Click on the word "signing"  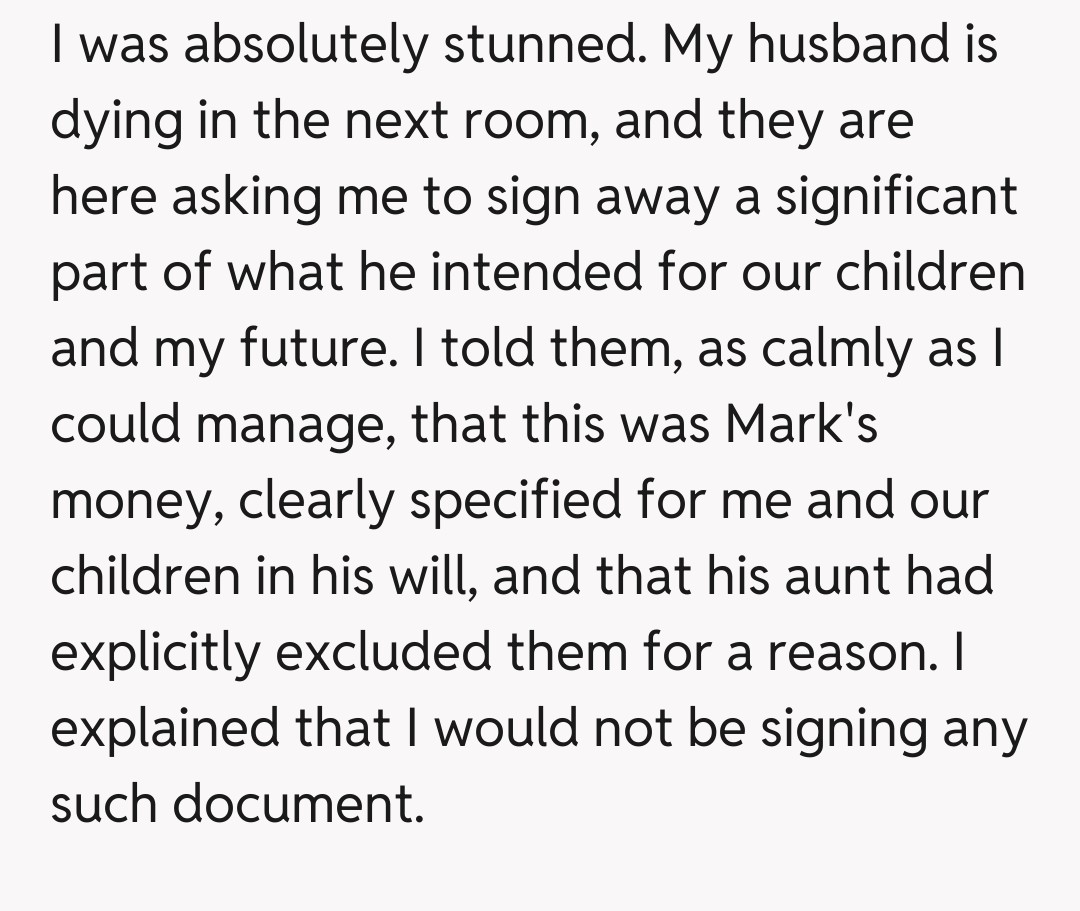(x=839, y=729)
